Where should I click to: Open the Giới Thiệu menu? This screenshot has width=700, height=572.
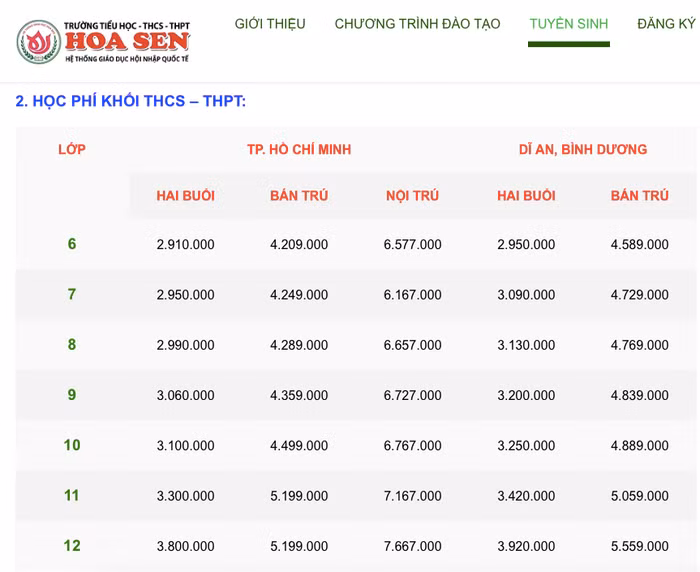point(270,24)
